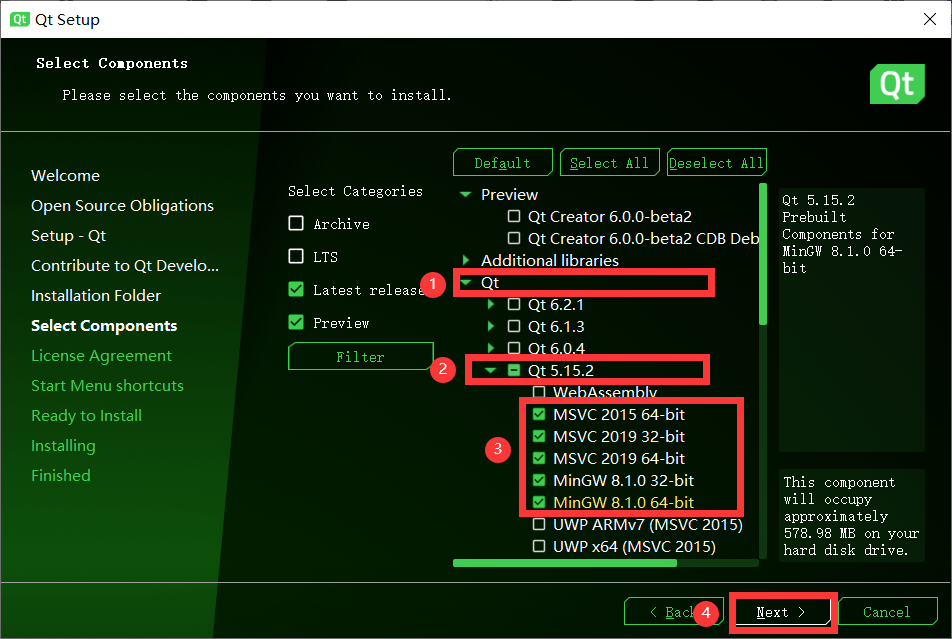Check UWP ARMv7 (MSVC 2015) checkbox
Image resolution: width=952 pixels, height=639 pixels.
click(x=539, y=524)
